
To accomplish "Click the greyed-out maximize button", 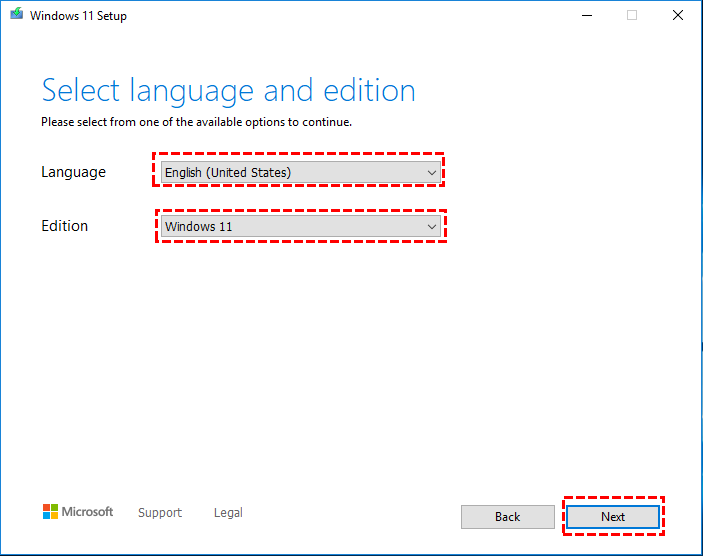I will pos(631,15).
